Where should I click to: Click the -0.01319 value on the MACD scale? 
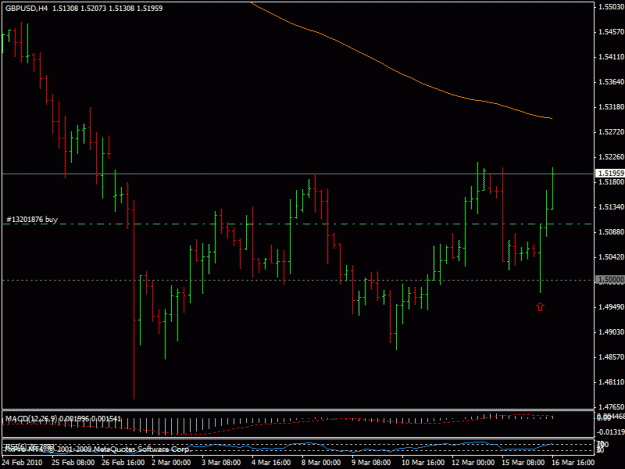pyautogui.click(x=610, y=432)
